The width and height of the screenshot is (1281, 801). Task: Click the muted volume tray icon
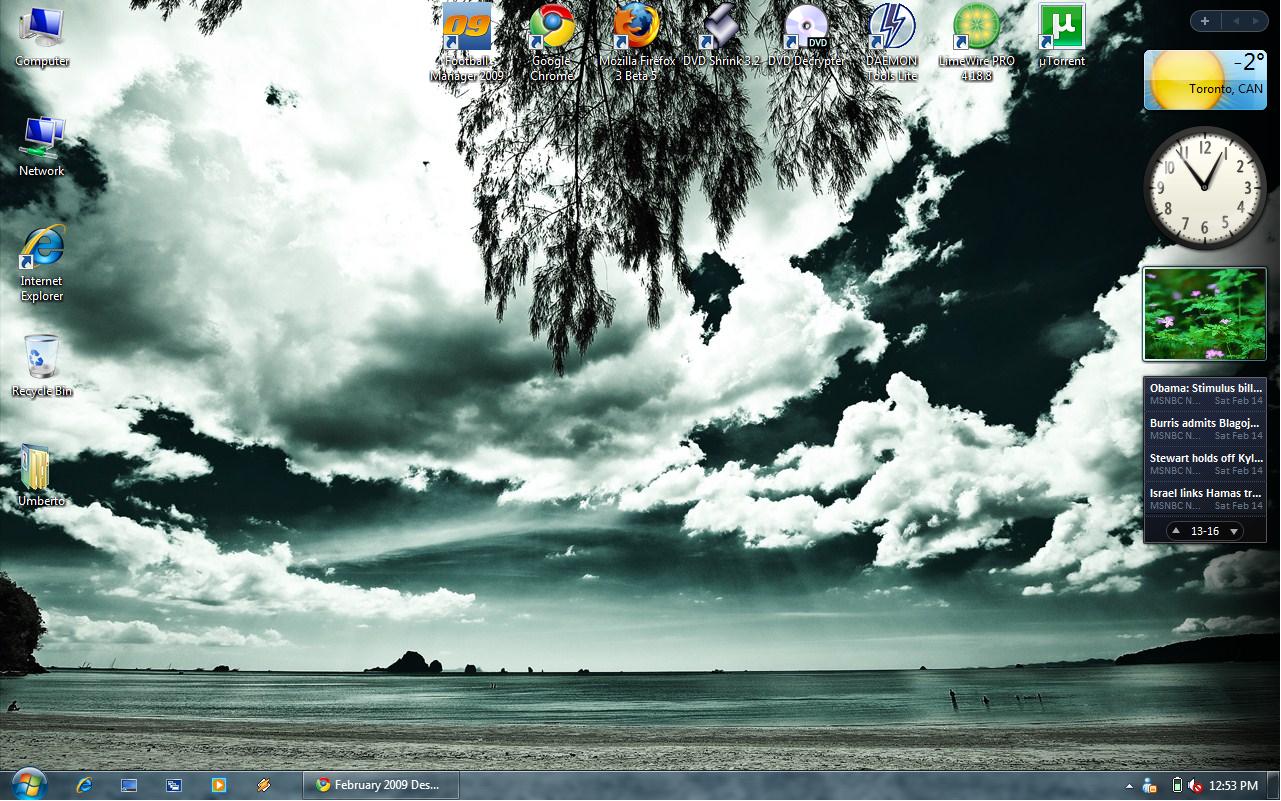[1195, 786]
